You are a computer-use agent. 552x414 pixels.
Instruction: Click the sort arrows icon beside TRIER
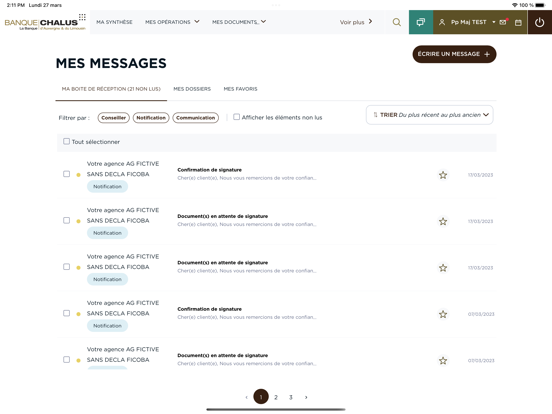[x=375, y=115]
